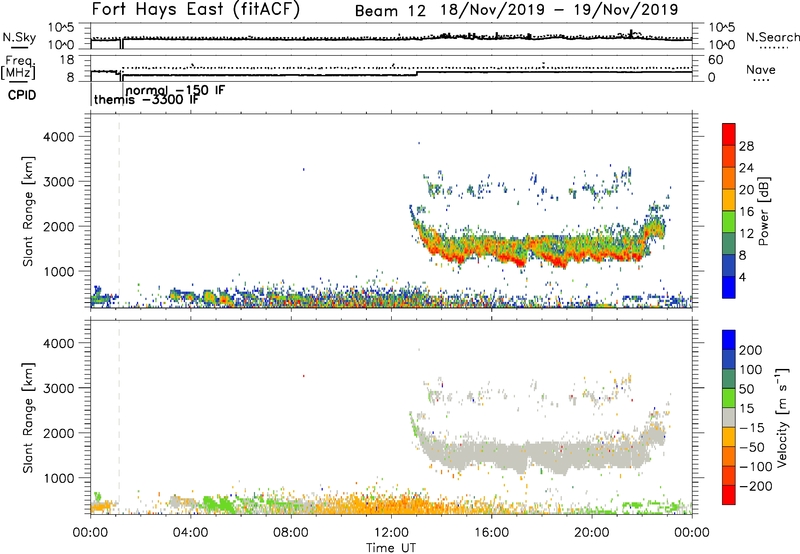The height and width of the screenshot is (554, 800).
Task: Click the dotted line sample under 'N.Search'
Action: pos(773,48)
